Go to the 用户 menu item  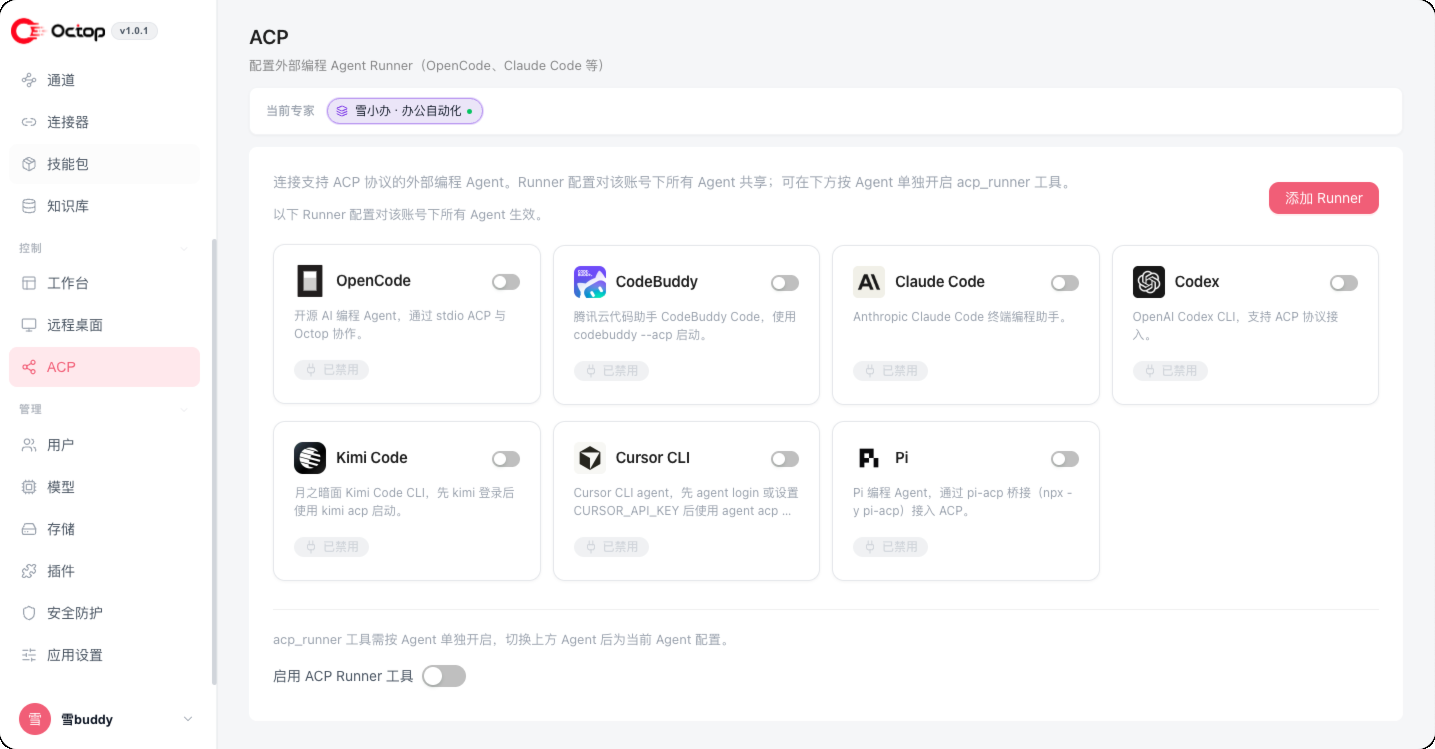[105, 445]
